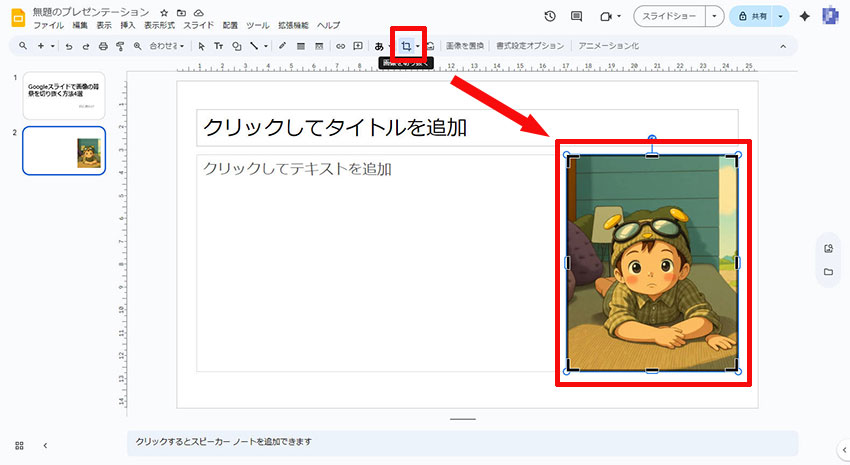Open the 挿入 menu
850x465 pixels.
(128, 25)
